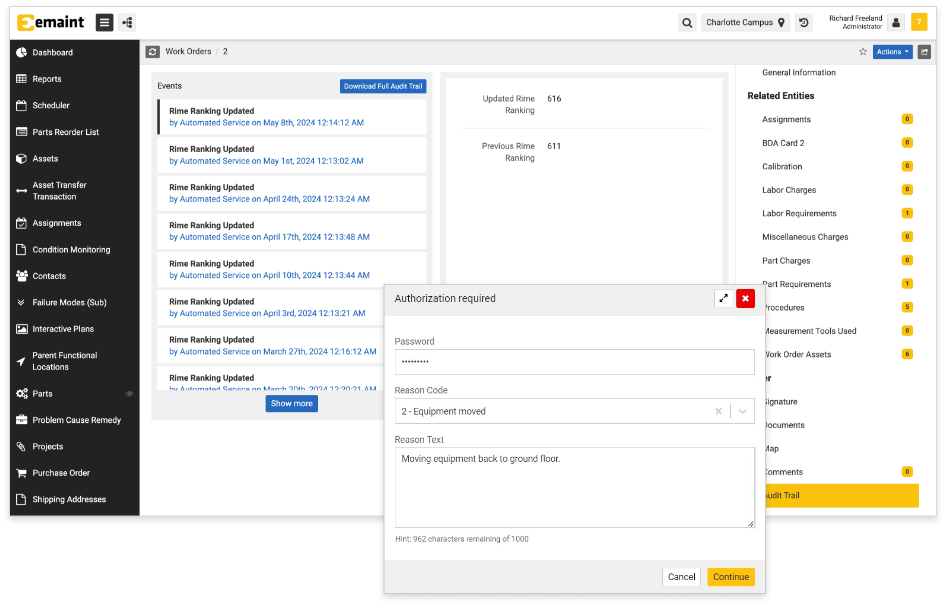Select the May 8th Rime Ranking event
This screenshot has height=606, width=946.
click(x=292, y=117)
